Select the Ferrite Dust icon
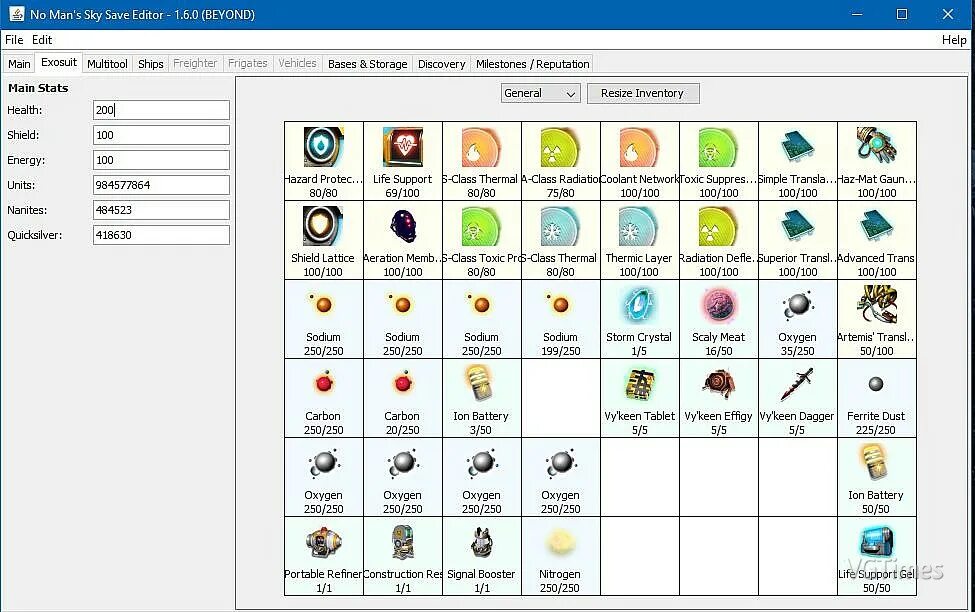The image size is (975, 612). click(876, 384)
